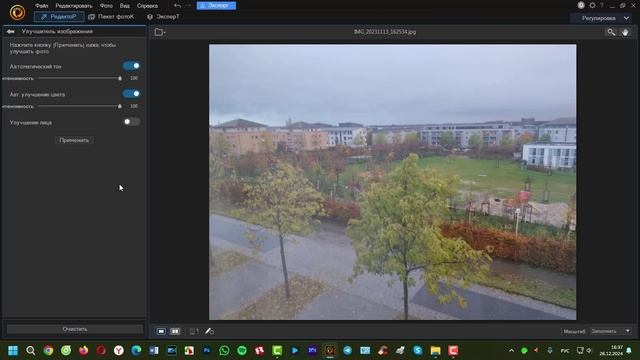The image size is (640, 360).
Task: Open the Файл menu
Action: coord(42,6)
